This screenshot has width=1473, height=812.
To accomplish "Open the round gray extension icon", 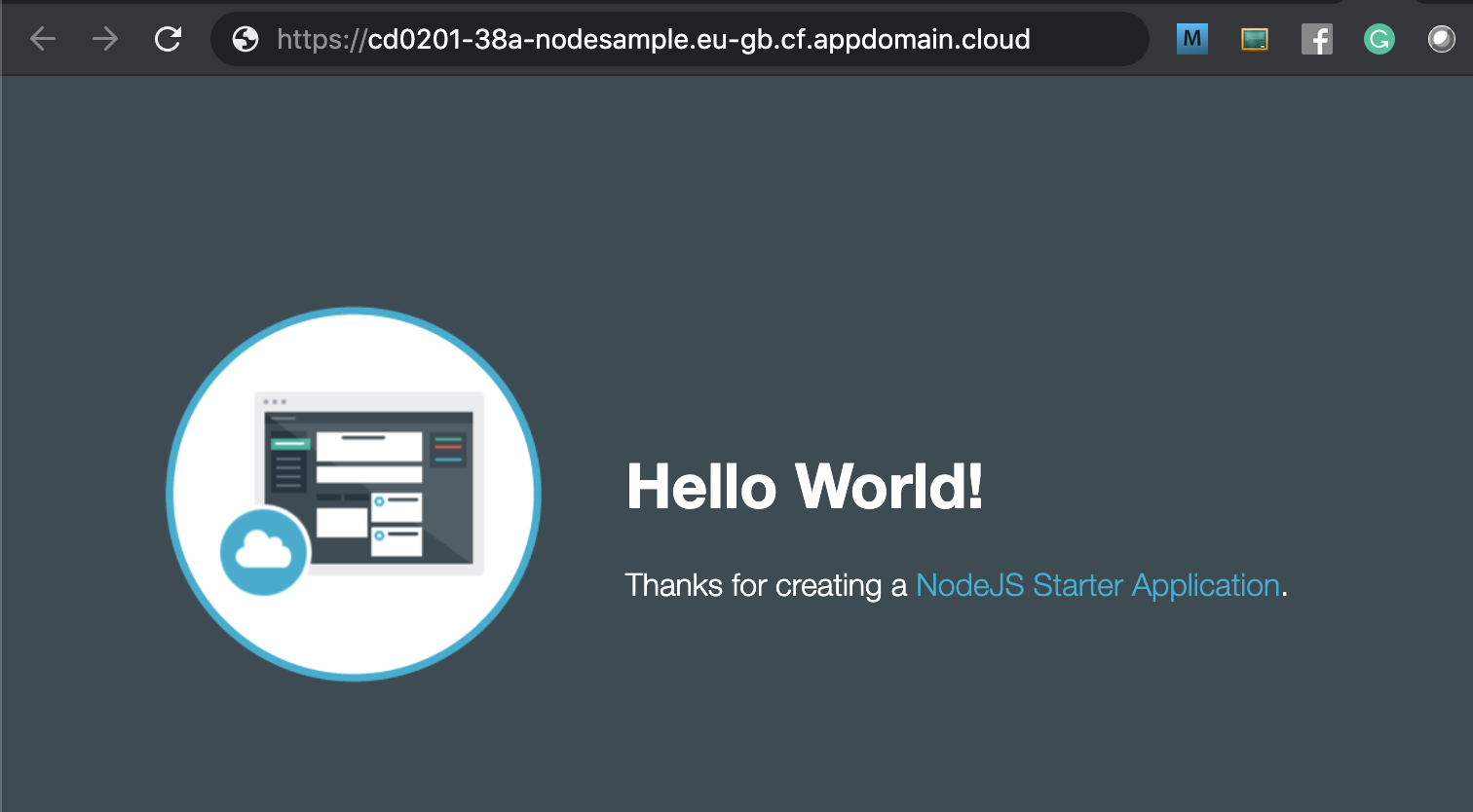I will click(1442, 39).
